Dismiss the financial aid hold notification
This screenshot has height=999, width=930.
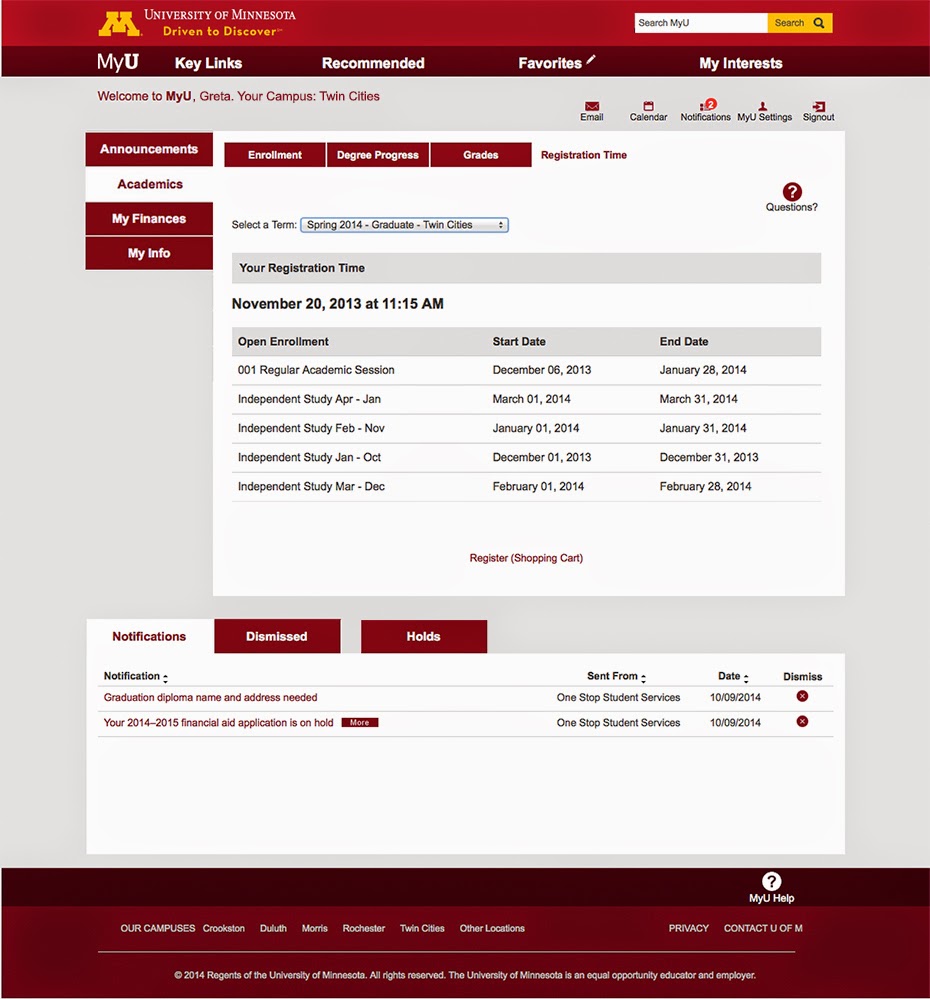801,722
